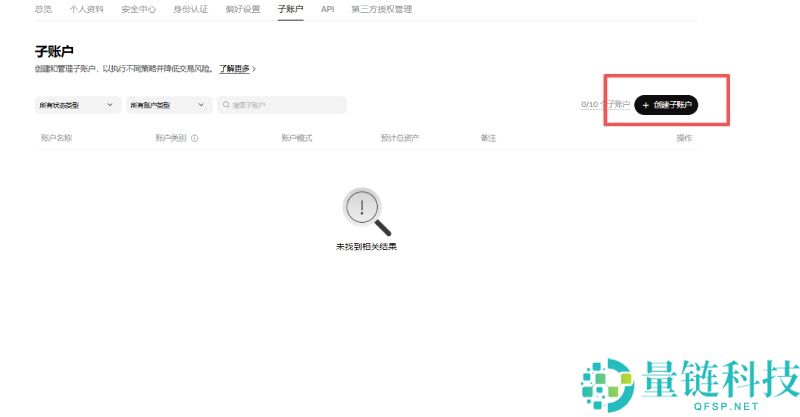Click the 预计总资产 column header
This screenshot has height=417, width=800.
tap(400, 138)
